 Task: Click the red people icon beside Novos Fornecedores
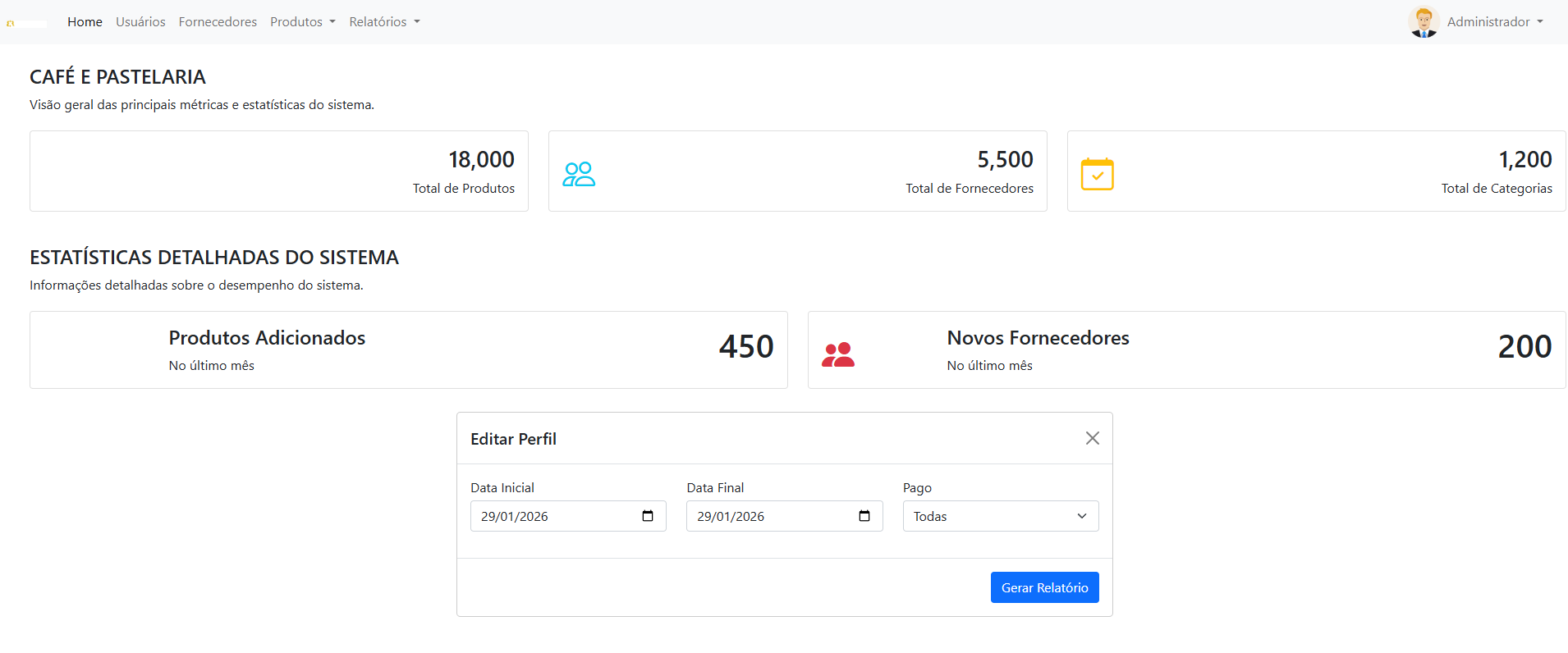[x=838, y=354]
